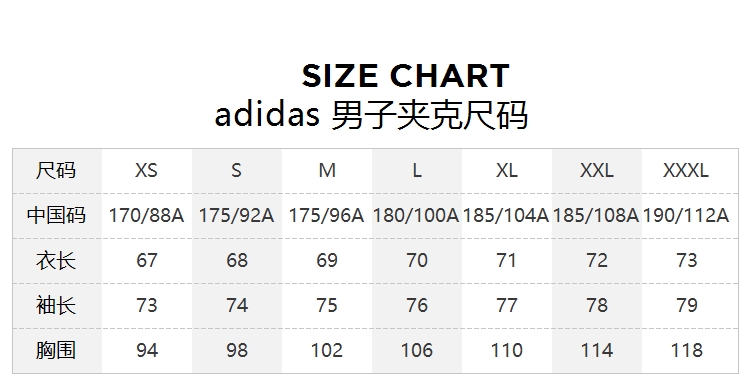Click the adidas 男子夹克尺码 subtitle
Screen dimensions: 750x385
click(x=371, y=115)
